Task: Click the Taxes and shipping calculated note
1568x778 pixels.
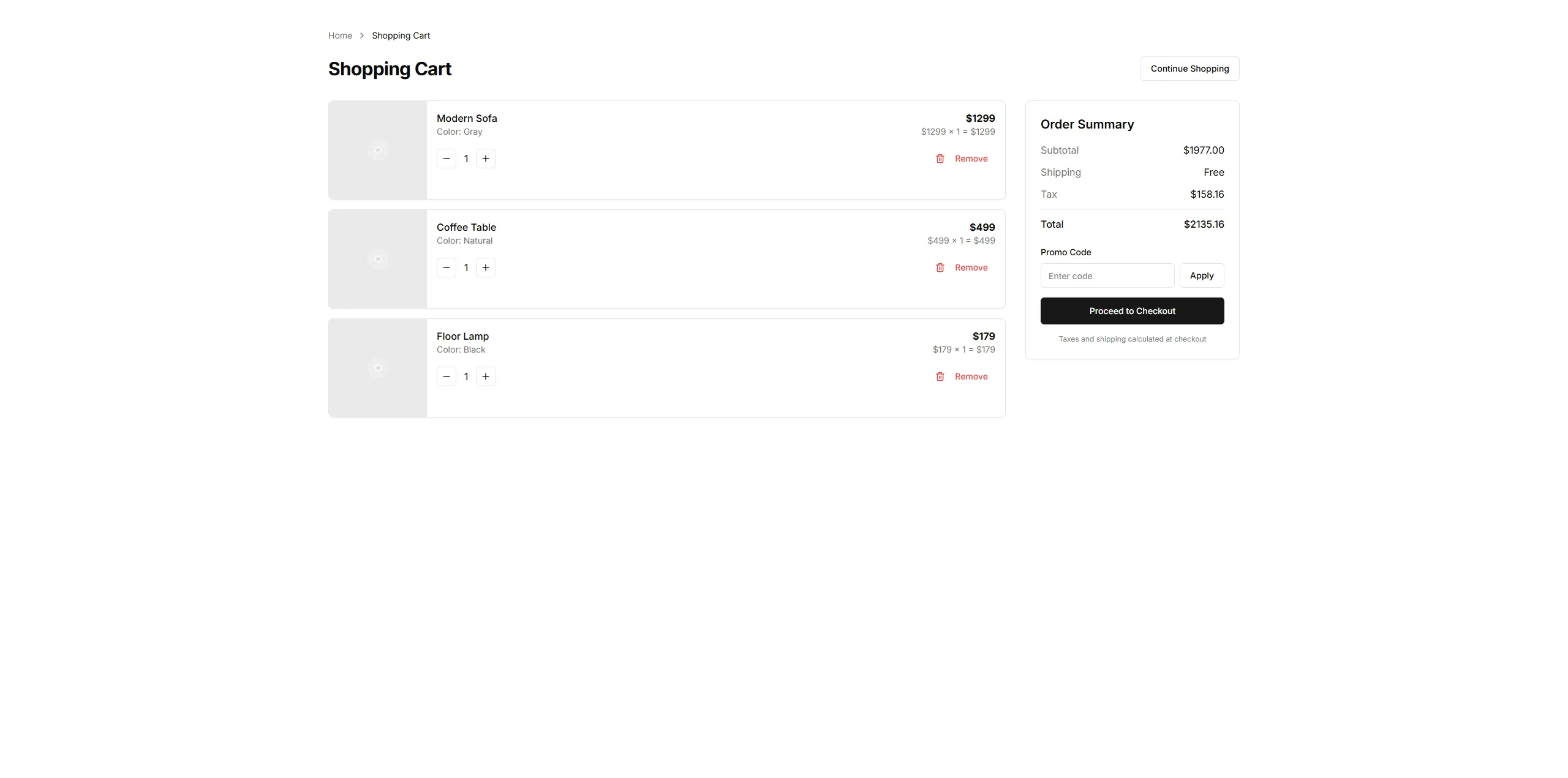Action: pos(1132,339)
